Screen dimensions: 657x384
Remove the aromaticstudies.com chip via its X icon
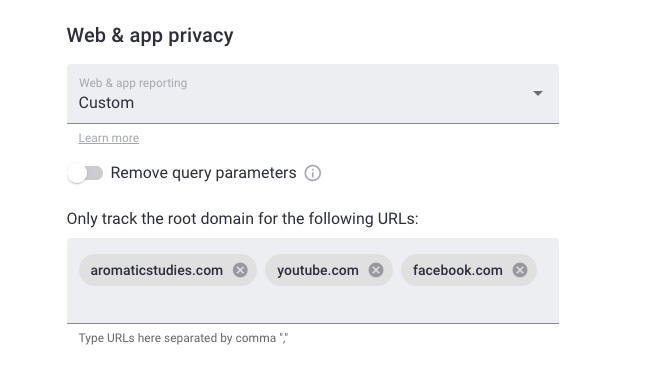click(240, 270)
